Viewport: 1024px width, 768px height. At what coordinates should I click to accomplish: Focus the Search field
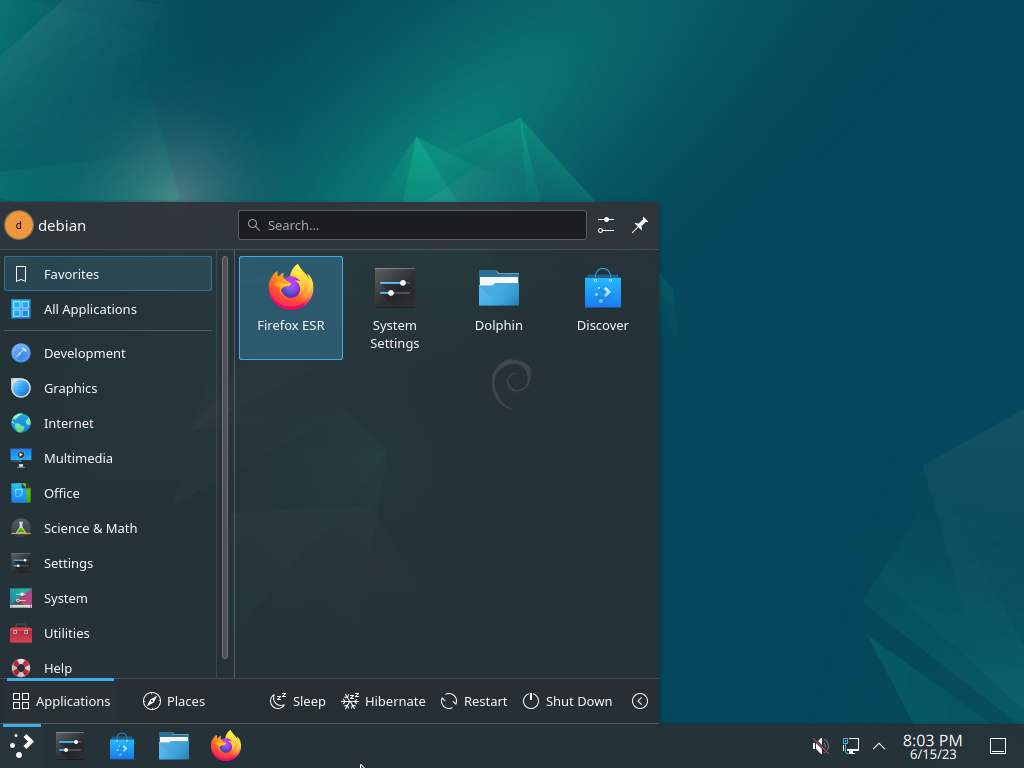[x=412, y=225]
